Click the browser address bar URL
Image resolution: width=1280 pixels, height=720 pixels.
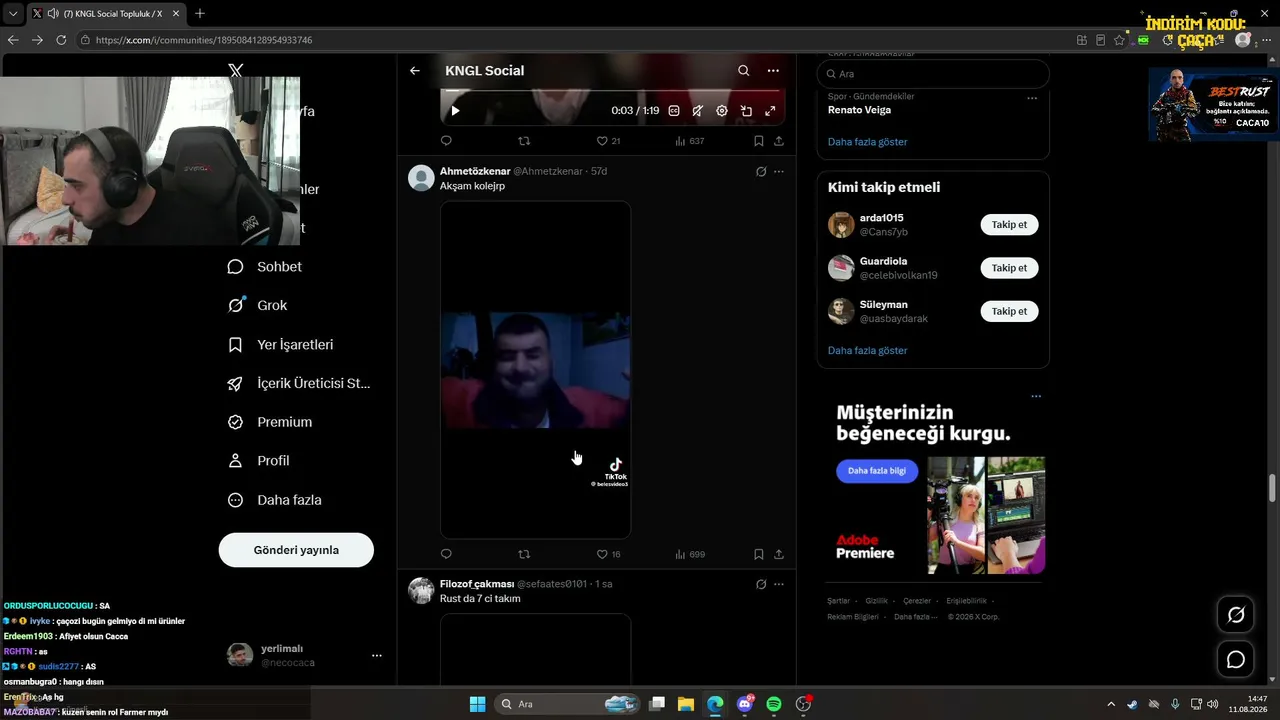(204, 40)
